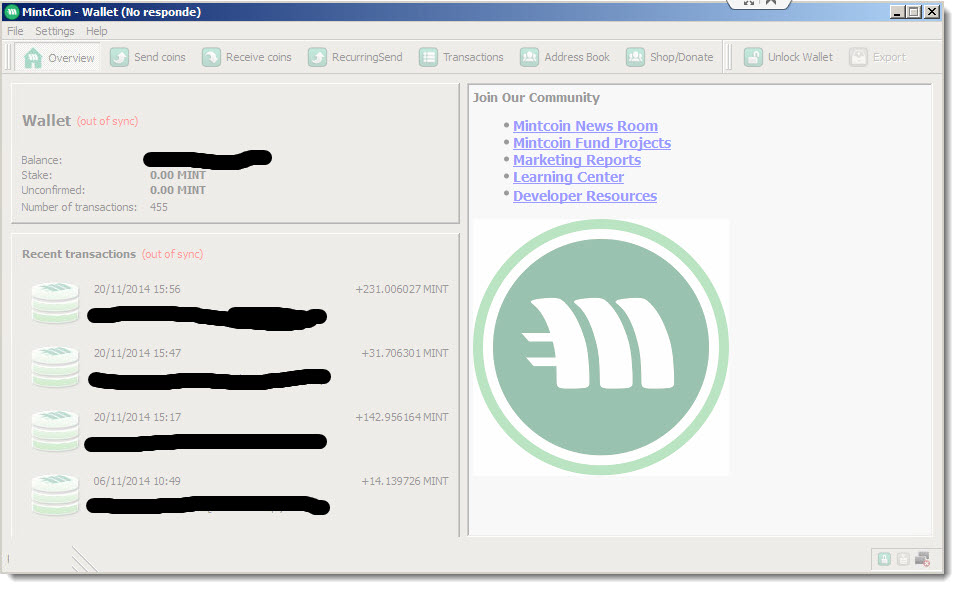Switch to the Address Book tab label
The height and width of the screenshot is (589, 959).
click(x=577, y=57)
